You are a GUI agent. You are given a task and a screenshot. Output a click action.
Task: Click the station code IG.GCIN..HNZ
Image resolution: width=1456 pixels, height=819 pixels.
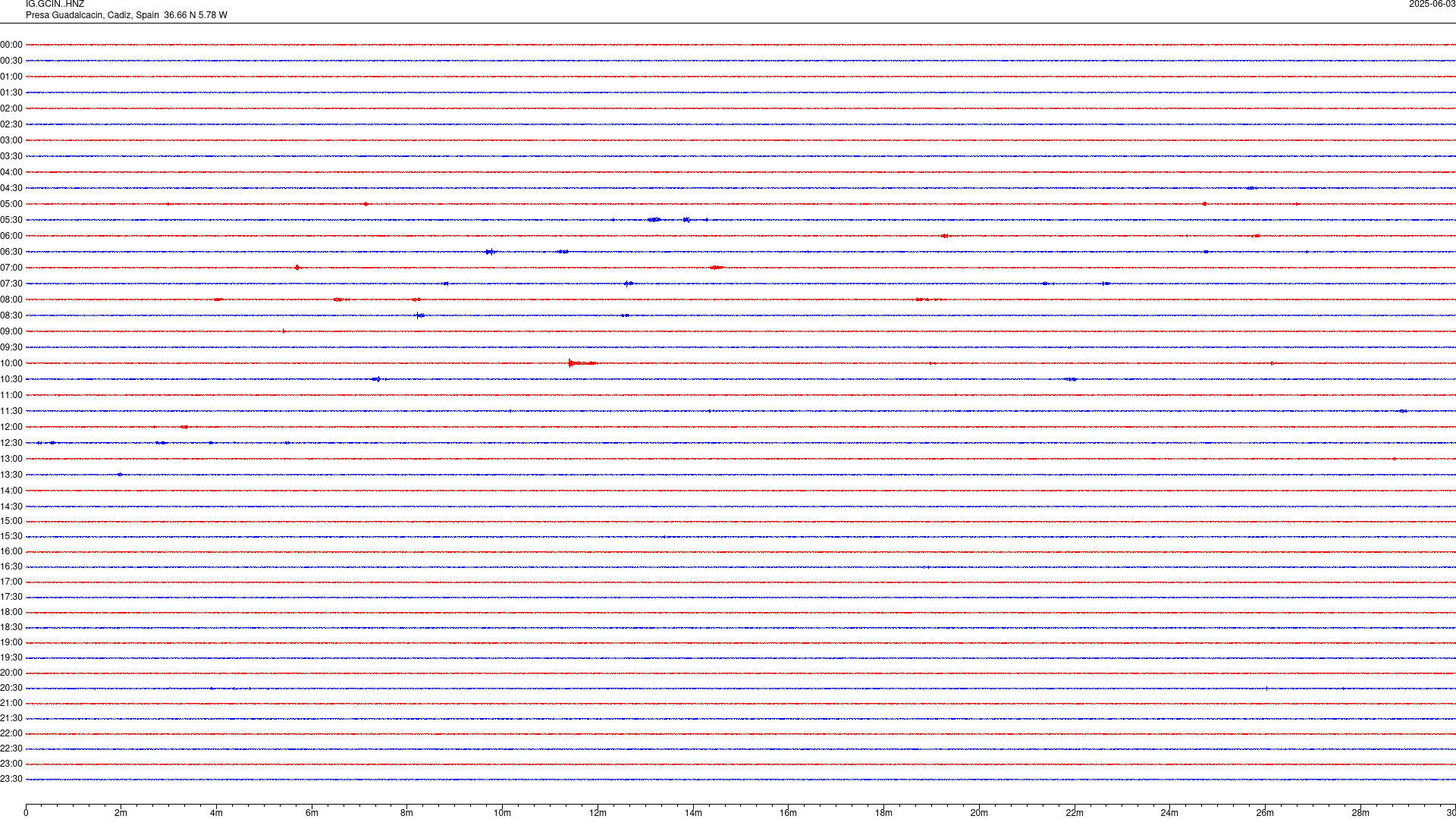(x=55, y=5)
